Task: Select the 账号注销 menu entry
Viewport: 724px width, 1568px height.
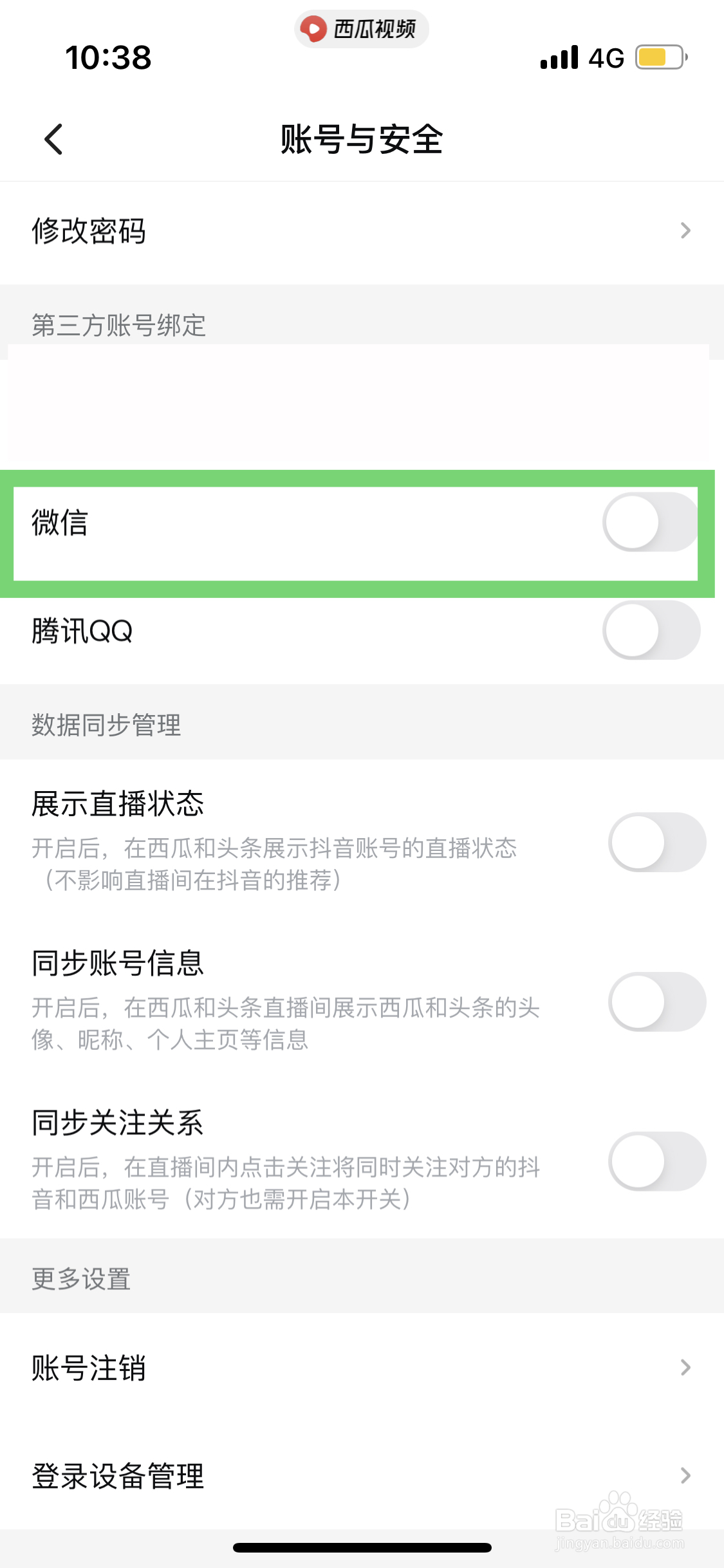Action: click(322, 1367)
